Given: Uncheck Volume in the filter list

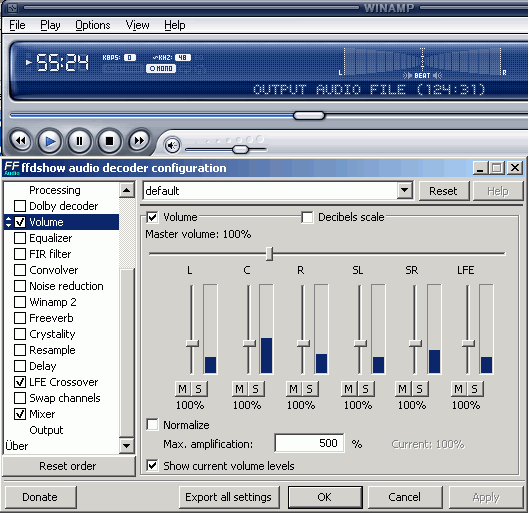Looking at the screenshot, I should pos(20,222).
